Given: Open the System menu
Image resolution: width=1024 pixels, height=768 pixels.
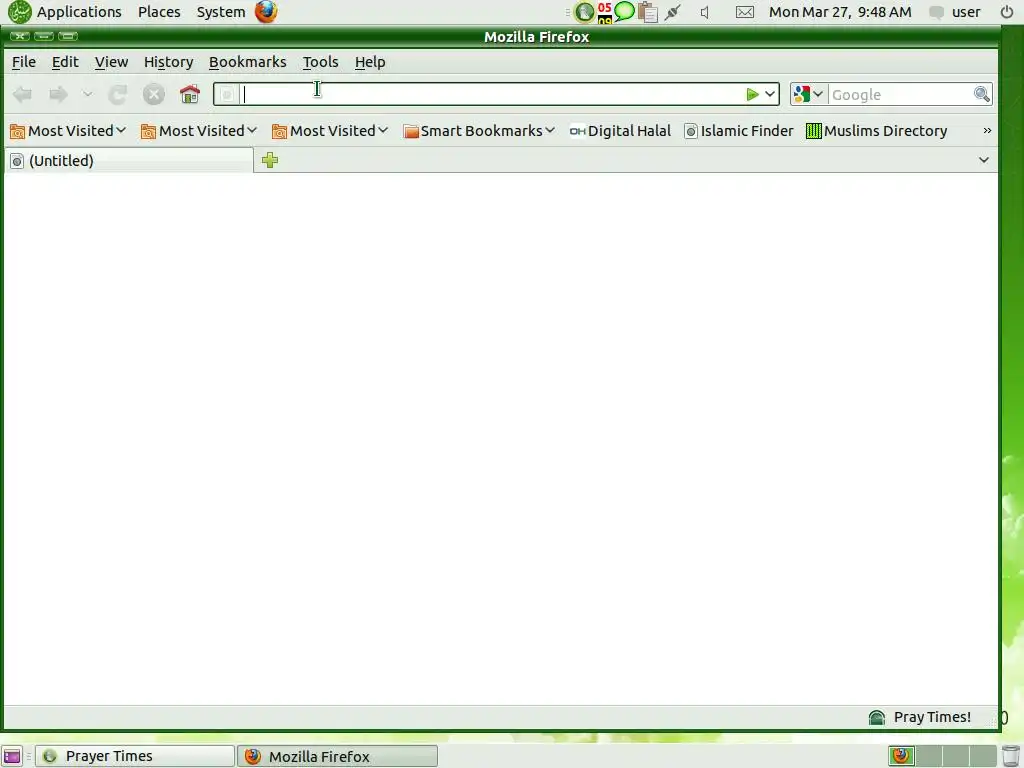Looking at the screenshot, I should click(221, 12).
